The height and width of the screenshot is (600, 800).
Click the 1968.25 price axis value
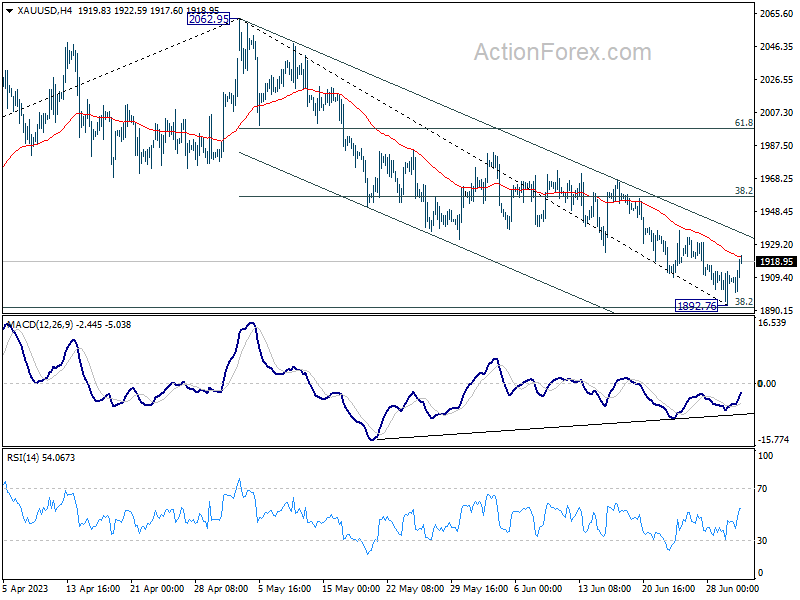[776, 179]
